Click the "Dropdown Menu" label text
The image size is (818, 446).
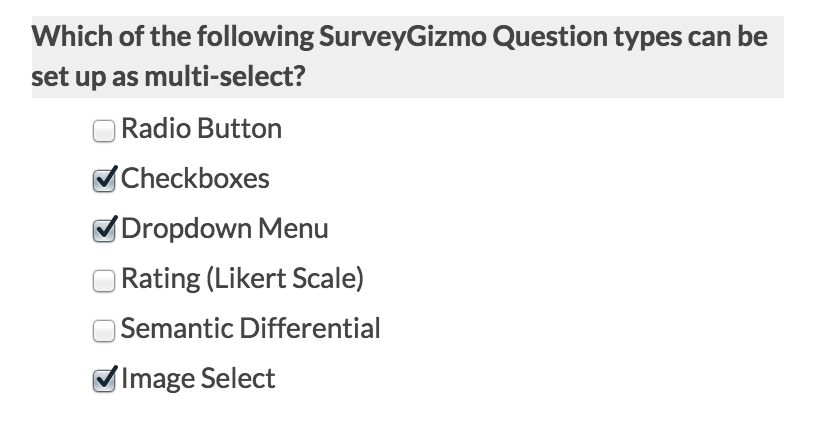[x=224, y=229]
